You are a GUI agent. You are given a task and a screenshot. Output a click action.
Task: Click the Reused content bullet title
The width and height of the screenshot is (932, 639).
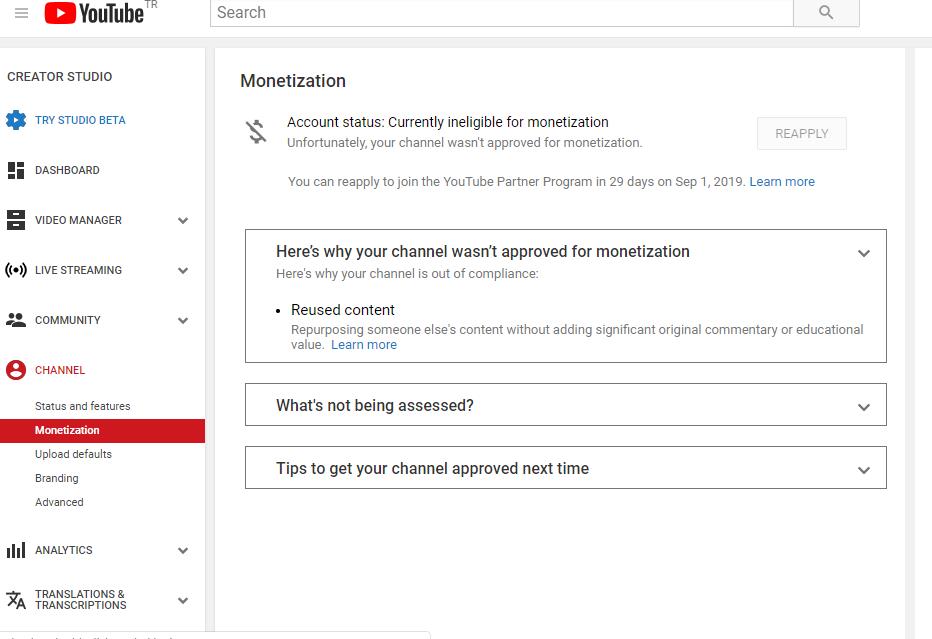(x=342, y=310)
